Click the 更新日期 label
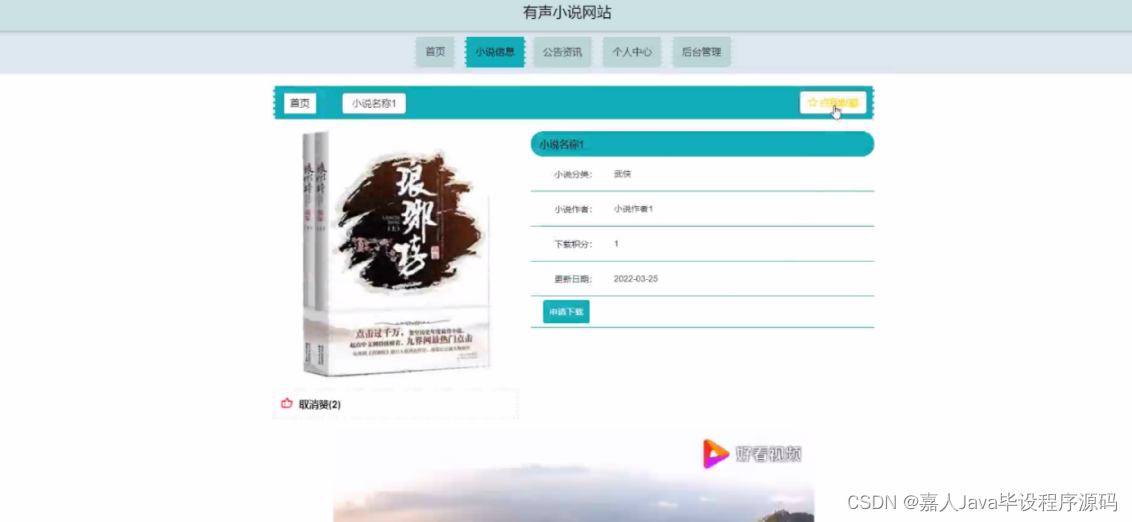This screenshot has height=522, width=1132. pos(573,279)
